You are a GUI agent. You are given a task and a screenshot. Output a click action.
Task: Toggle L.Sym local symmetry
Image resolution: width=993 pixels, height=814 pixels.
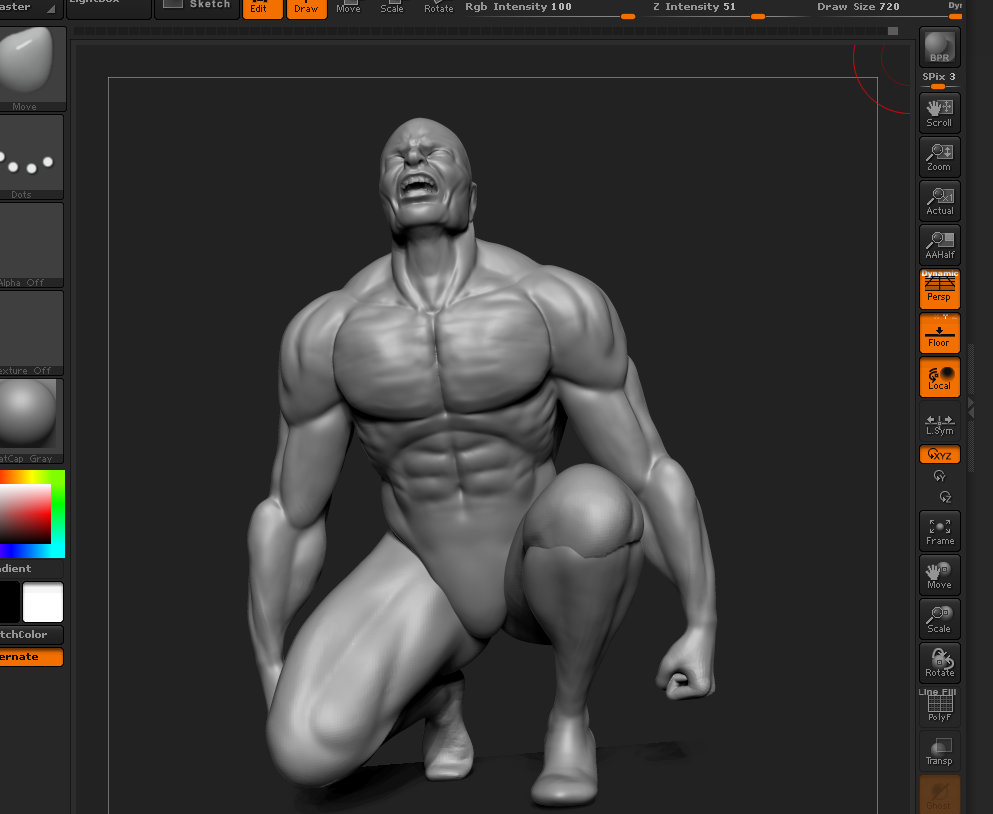(x=939, y=421)
